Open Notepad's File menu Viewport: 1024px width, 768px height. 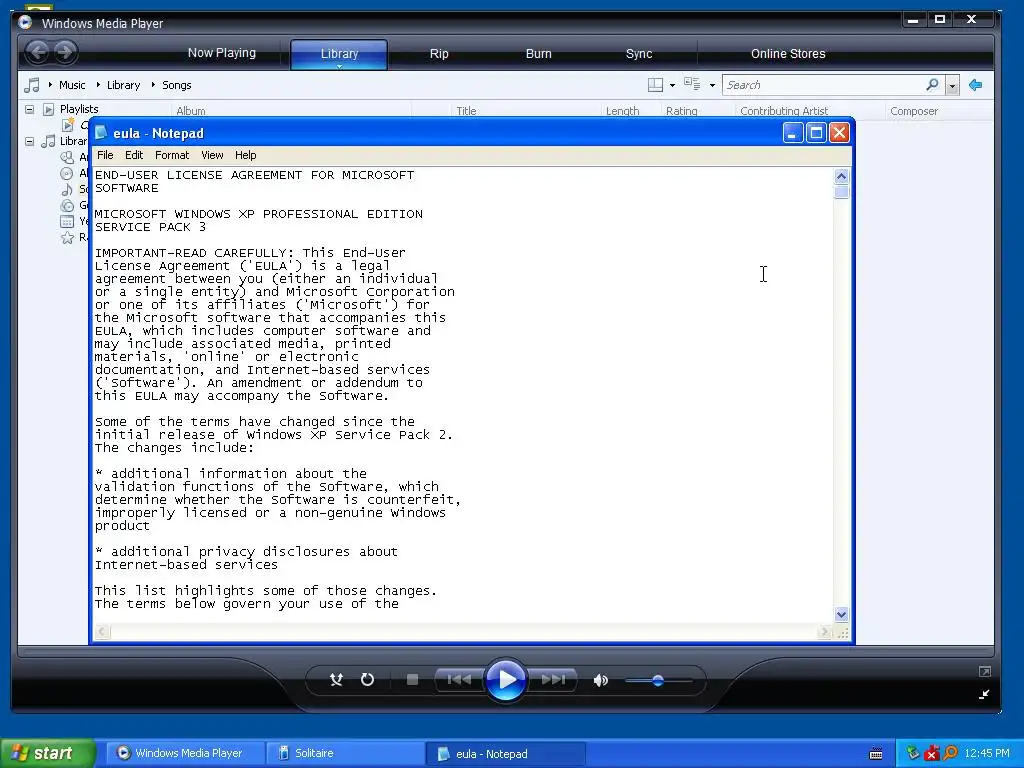pos(105,155)
